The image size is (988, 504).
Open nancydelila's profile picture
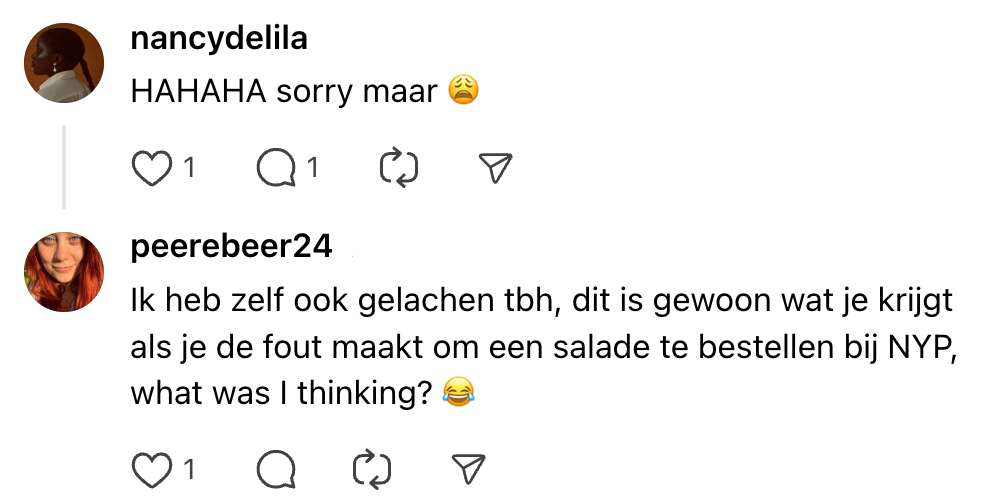[x=64, y=63]
